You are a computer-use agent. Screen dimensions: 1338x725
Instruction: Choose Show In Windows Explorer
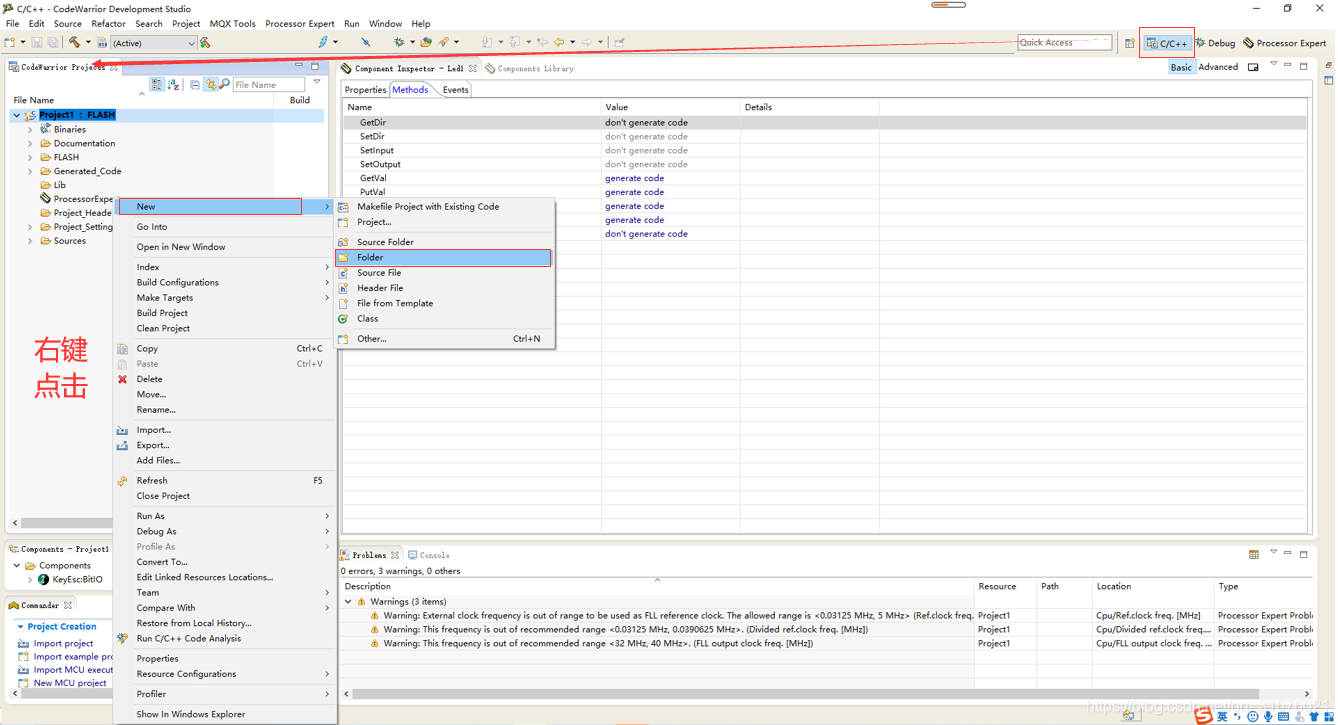[190, 715]
